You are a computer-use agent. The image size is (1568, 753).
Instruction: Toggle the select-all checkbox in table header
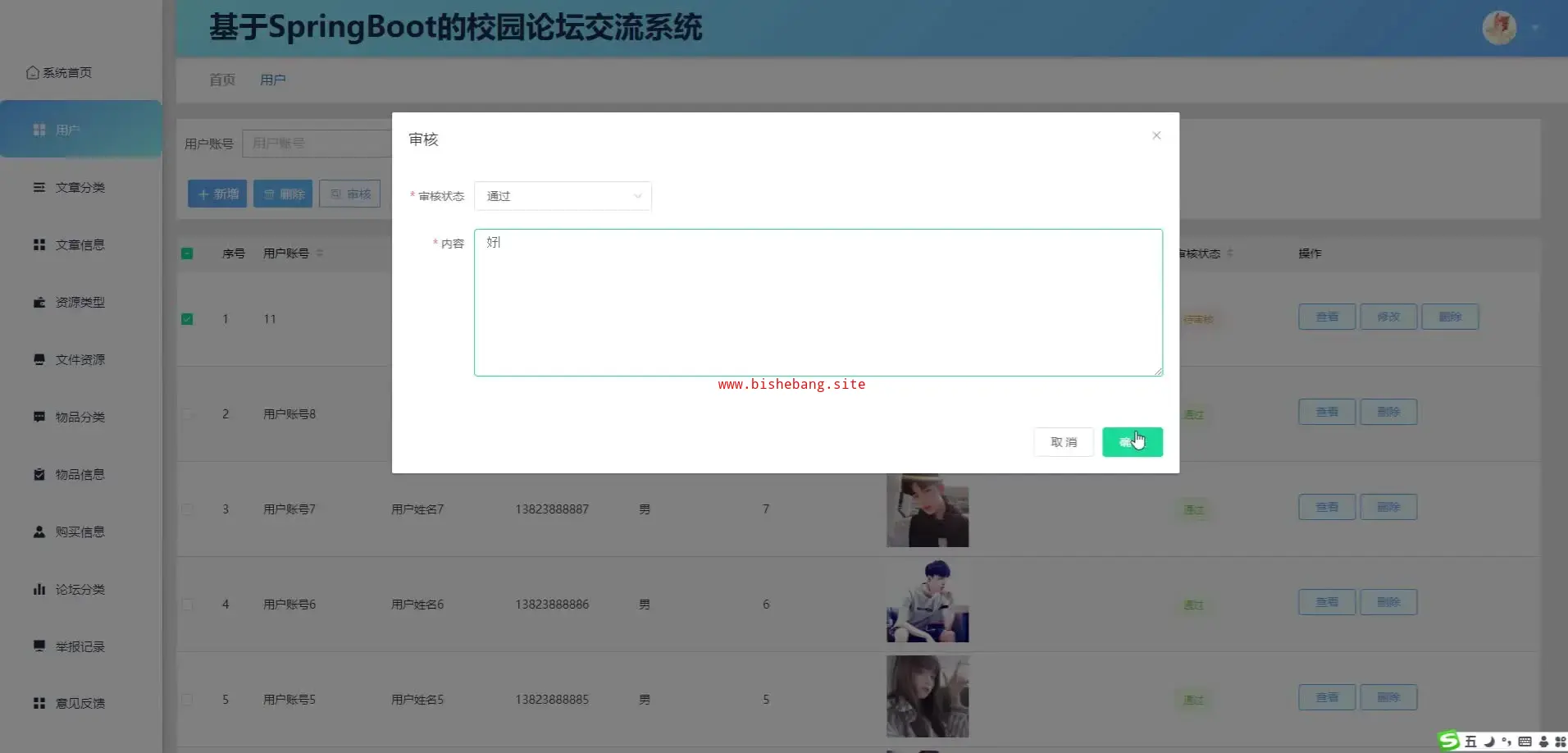click(187, 253)
